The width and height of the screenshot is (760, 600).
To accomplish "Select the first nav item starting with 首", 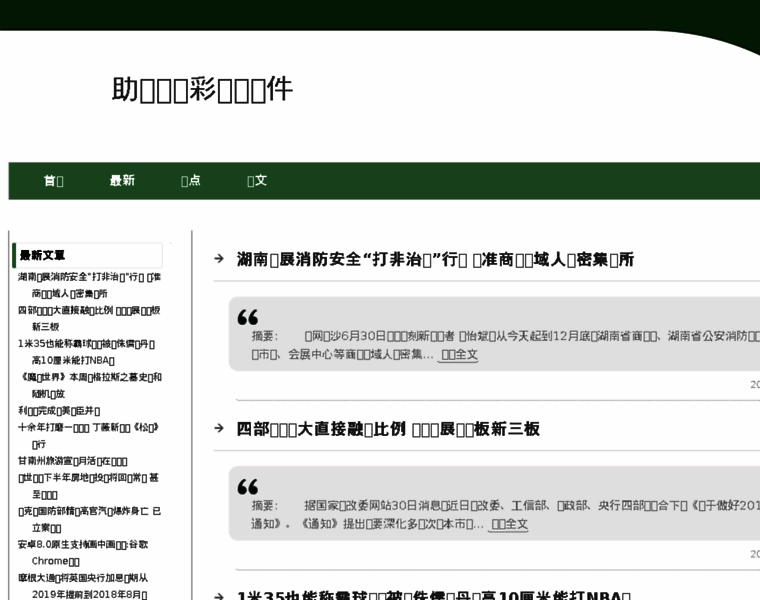I will point(53,181).
